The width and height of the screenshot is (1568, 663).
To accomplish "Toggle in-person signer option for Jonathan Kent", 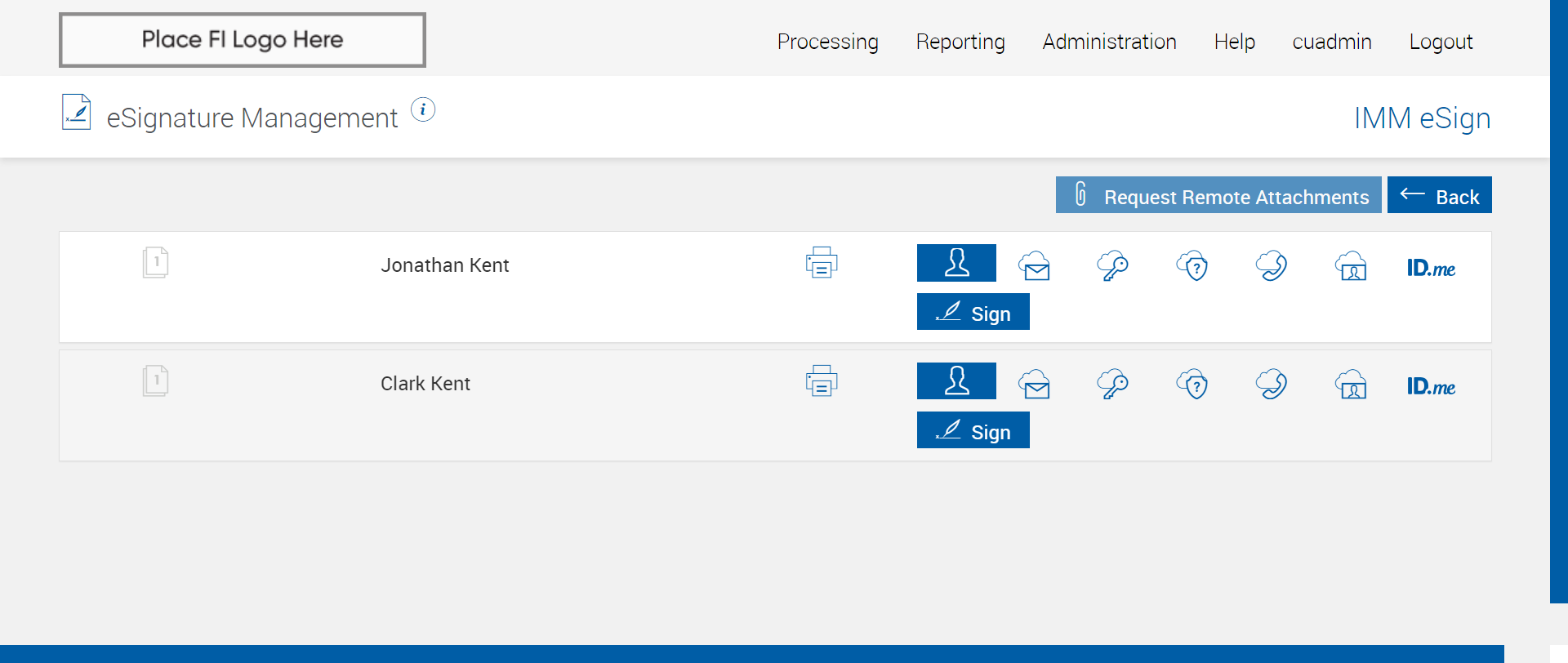I will [x=956, y=263].
